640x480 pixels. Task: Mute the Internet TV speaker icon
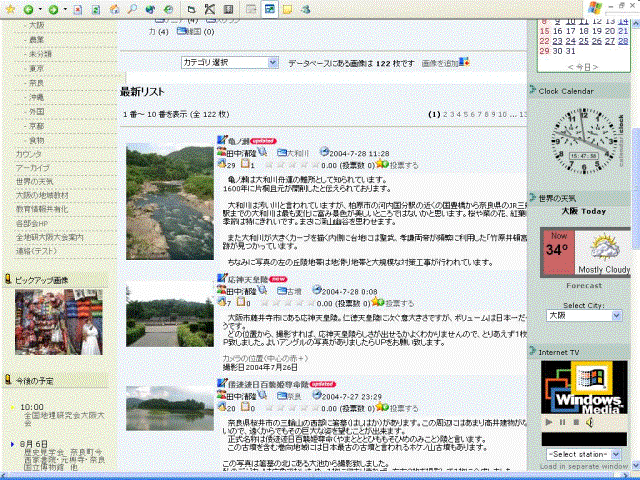click(x=590, y=422)
